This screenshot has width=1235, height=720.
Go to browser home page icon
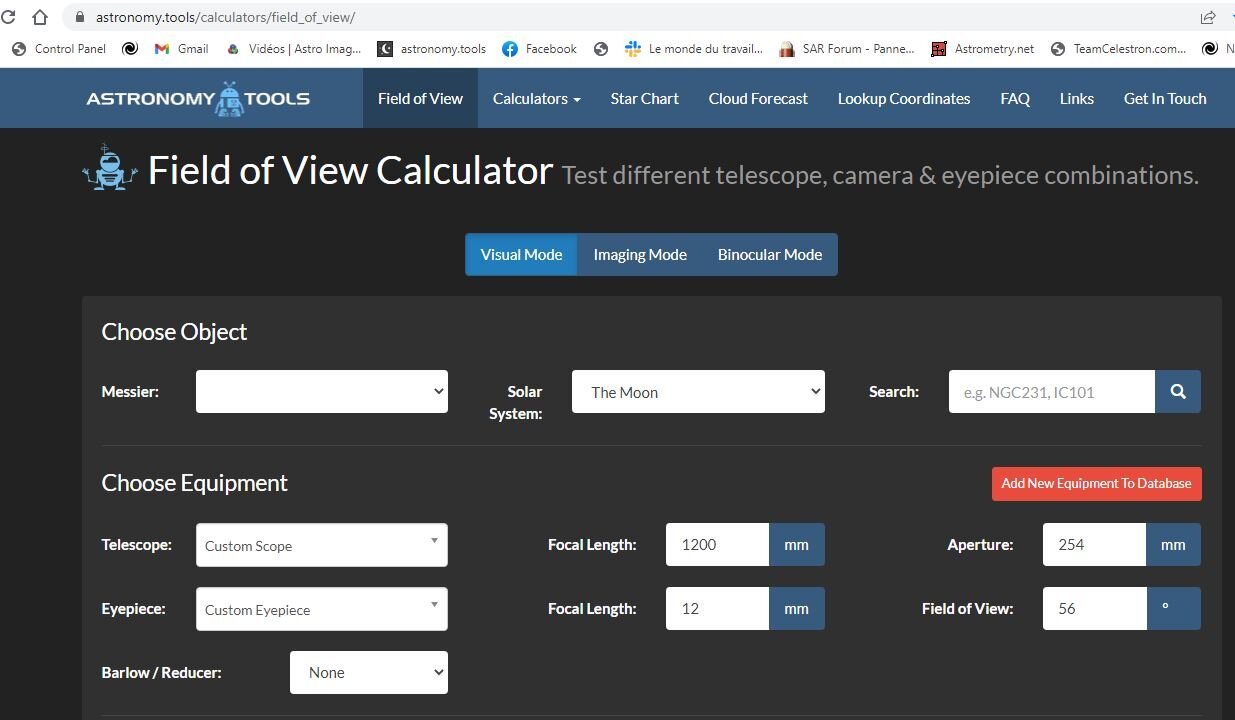click(x=40, y=17)
